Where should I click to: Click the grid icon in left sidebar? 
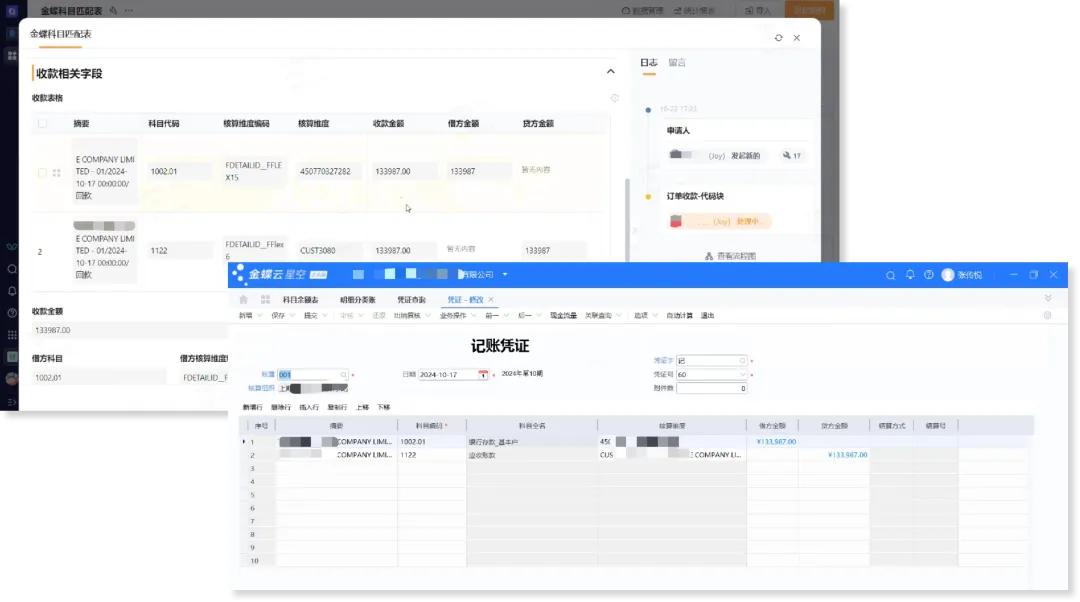[x=12, y=56]
